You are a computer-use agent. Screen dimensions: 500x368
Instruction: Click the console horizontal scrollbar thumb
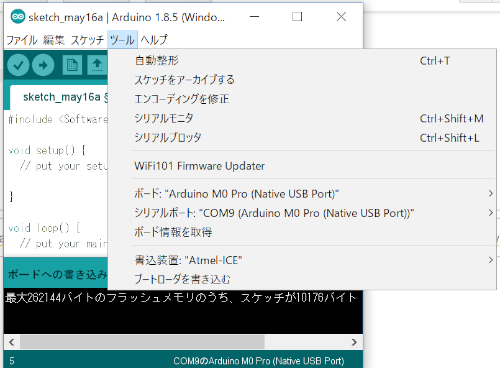142,342
